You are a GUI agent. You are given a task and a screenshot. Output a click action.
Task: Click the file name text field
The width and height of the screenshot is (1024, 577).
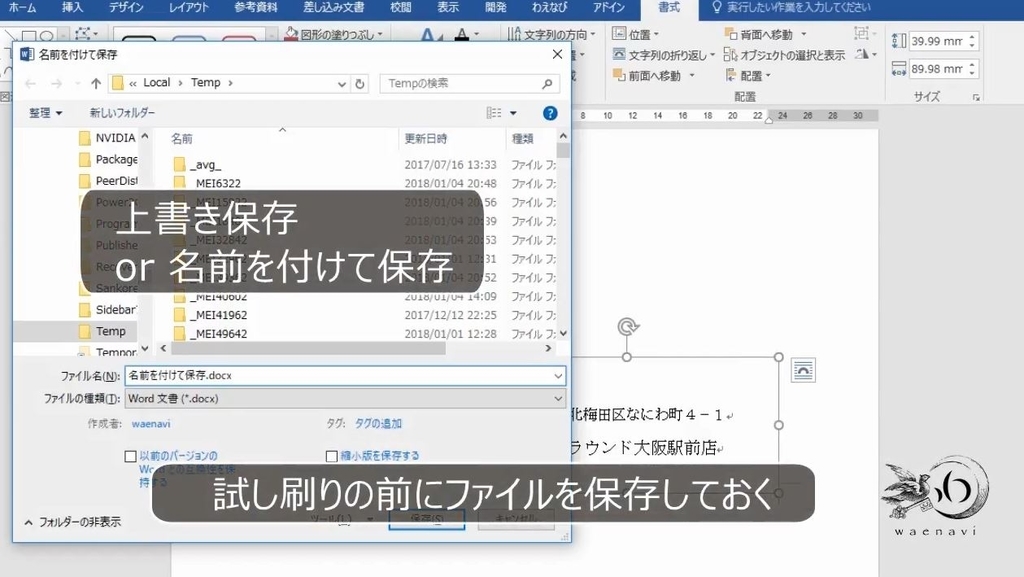click(338, 376)
